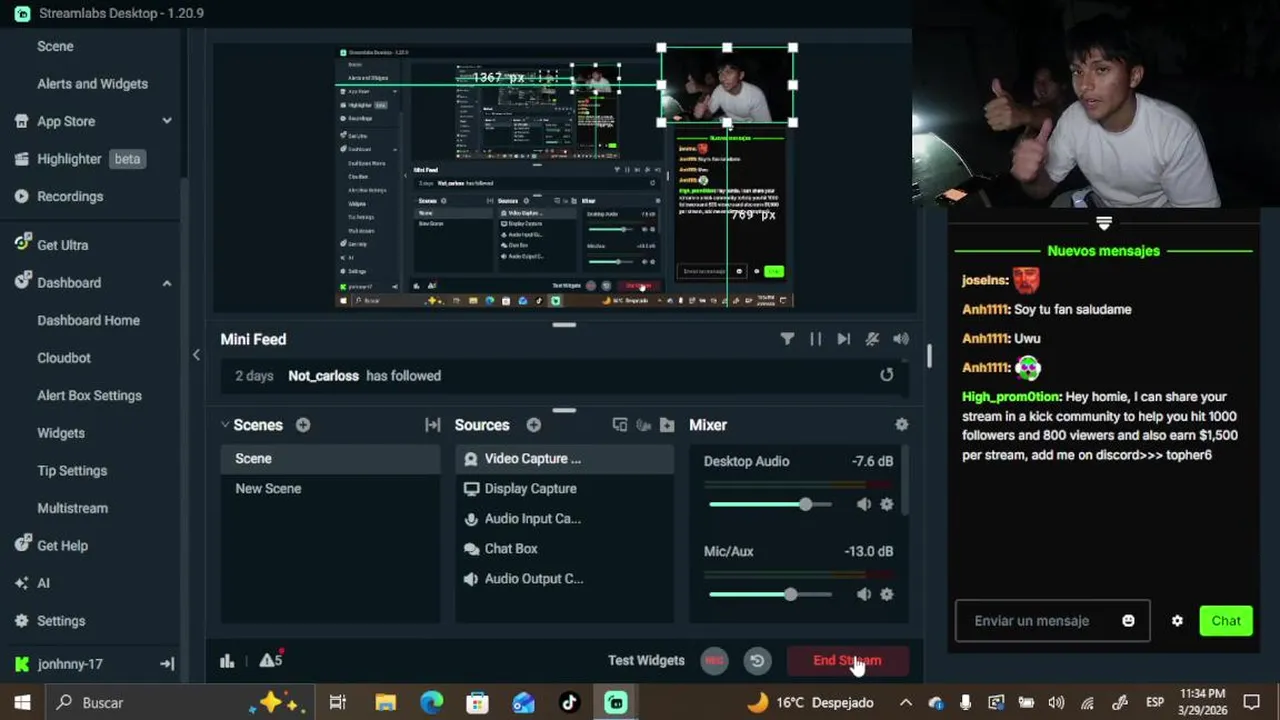The image size is (1280, 720).
Task: Mute the Mic/Aux channel
Action: pyautogui.click(x=864, y=594)
